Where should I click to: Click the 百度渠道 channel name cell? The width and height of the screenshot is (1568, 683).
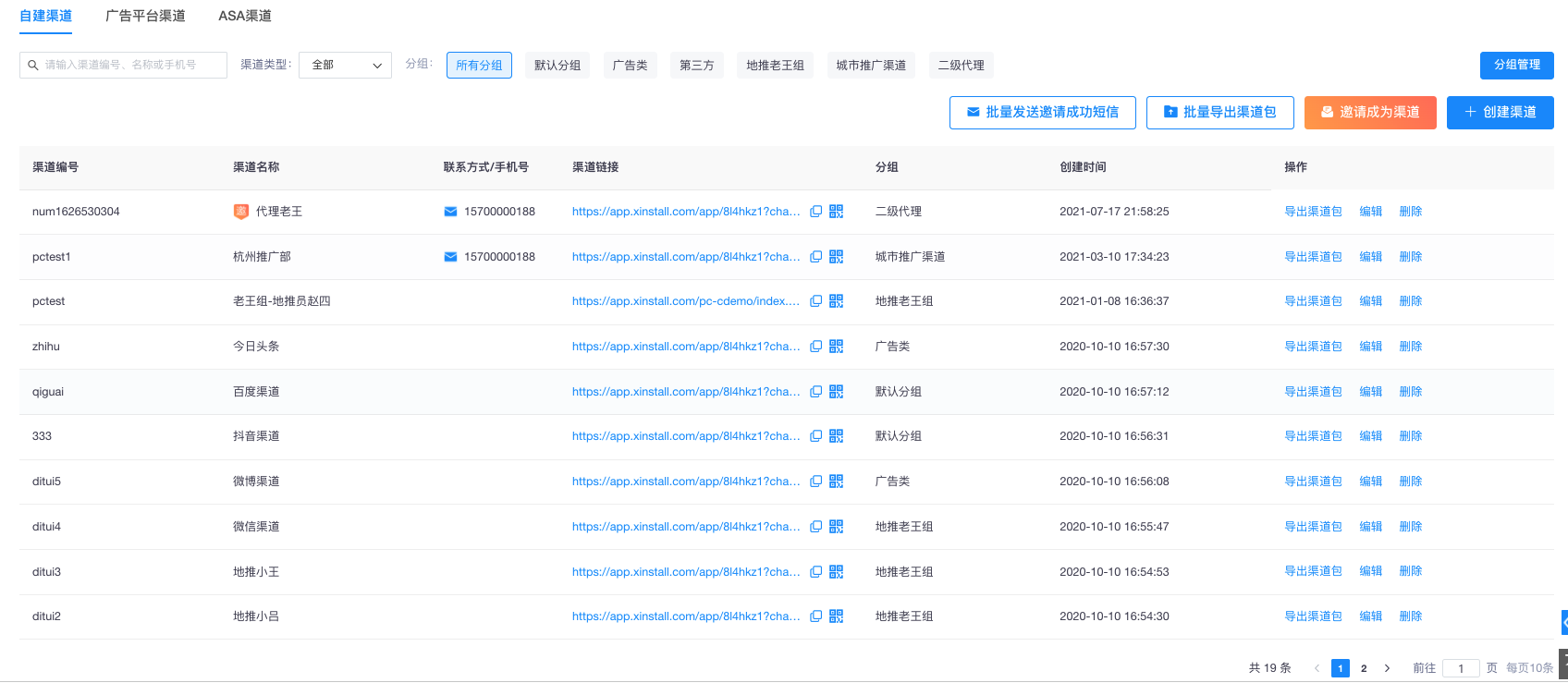coord(256,392)
